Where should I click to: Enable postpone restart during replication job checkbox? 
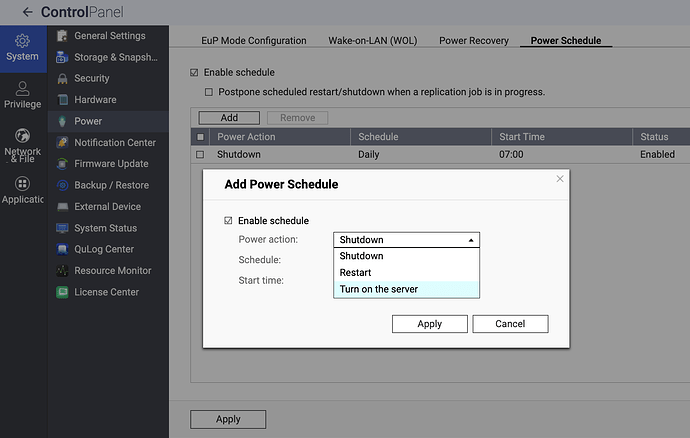209,92
